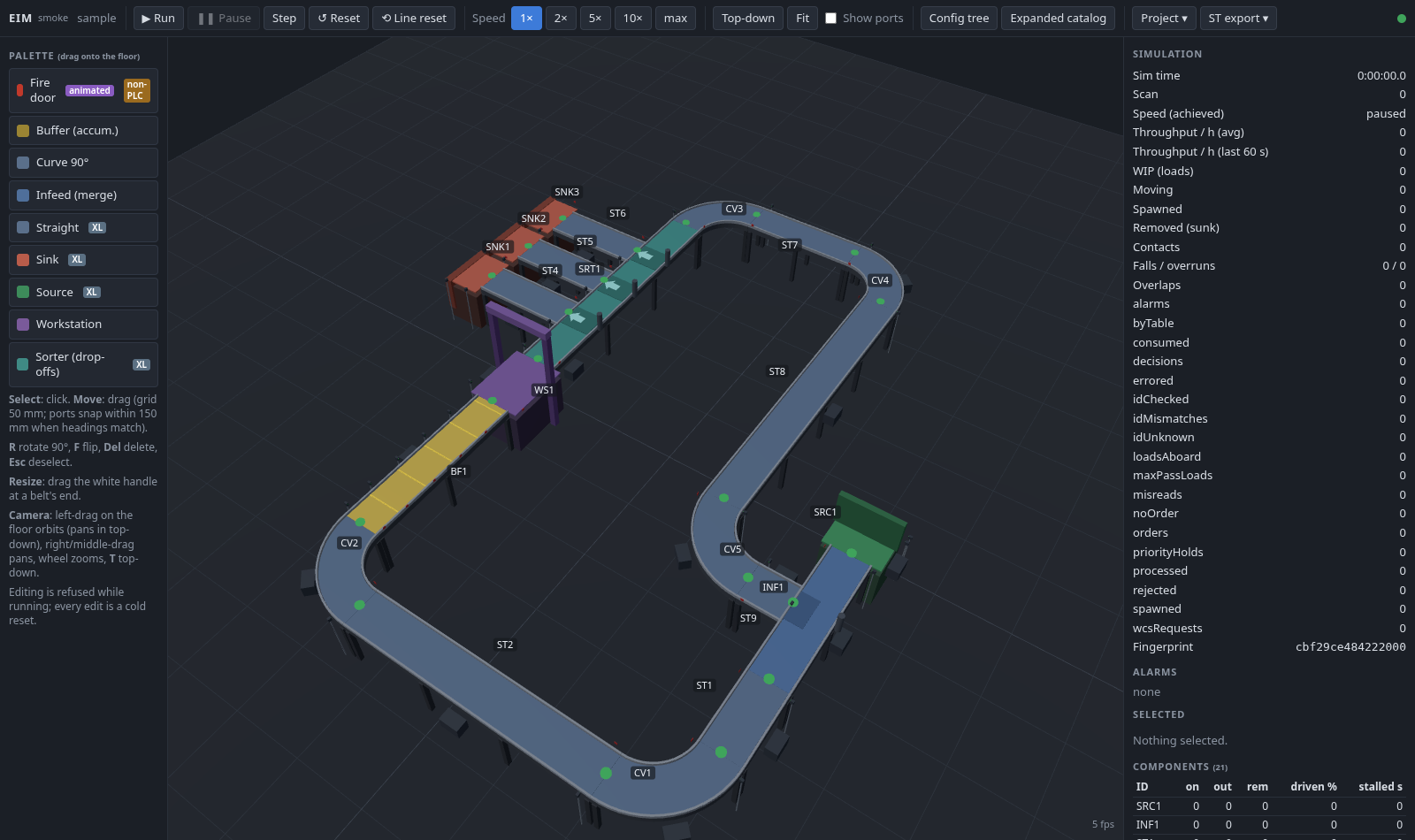Open the Project dropdown menu
The height and width of the screenshot is (840, 1415).
pos(1164,18)
